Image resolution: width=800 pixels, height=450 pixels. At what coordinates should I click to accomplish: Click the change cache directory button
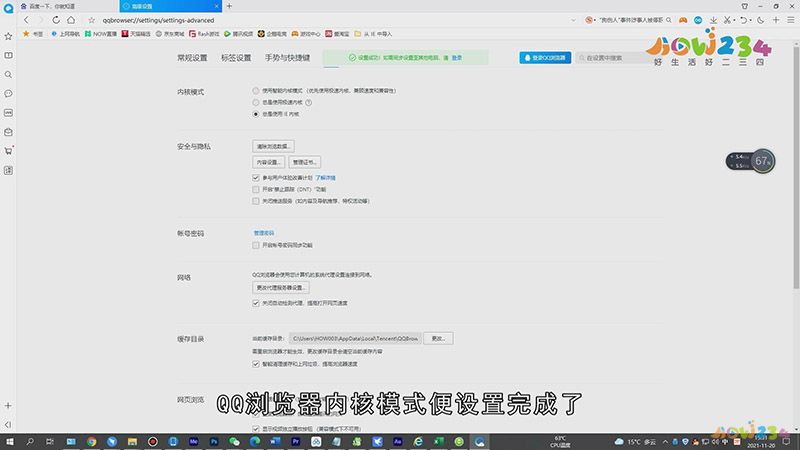click(438, 338)
